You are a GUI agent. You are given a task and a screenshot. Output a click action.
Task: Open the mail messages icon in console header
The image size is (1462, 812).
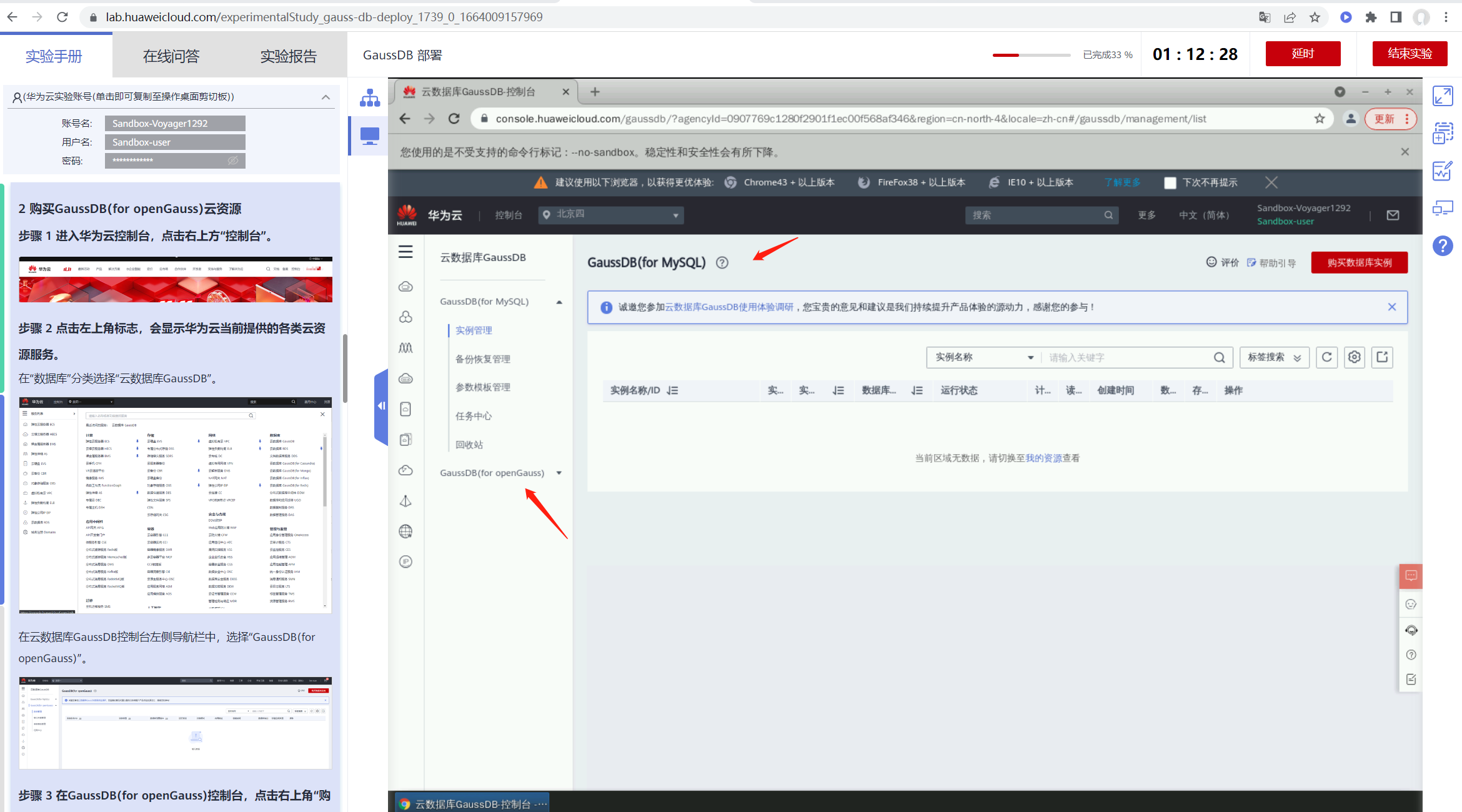(x=1393, y=215)
